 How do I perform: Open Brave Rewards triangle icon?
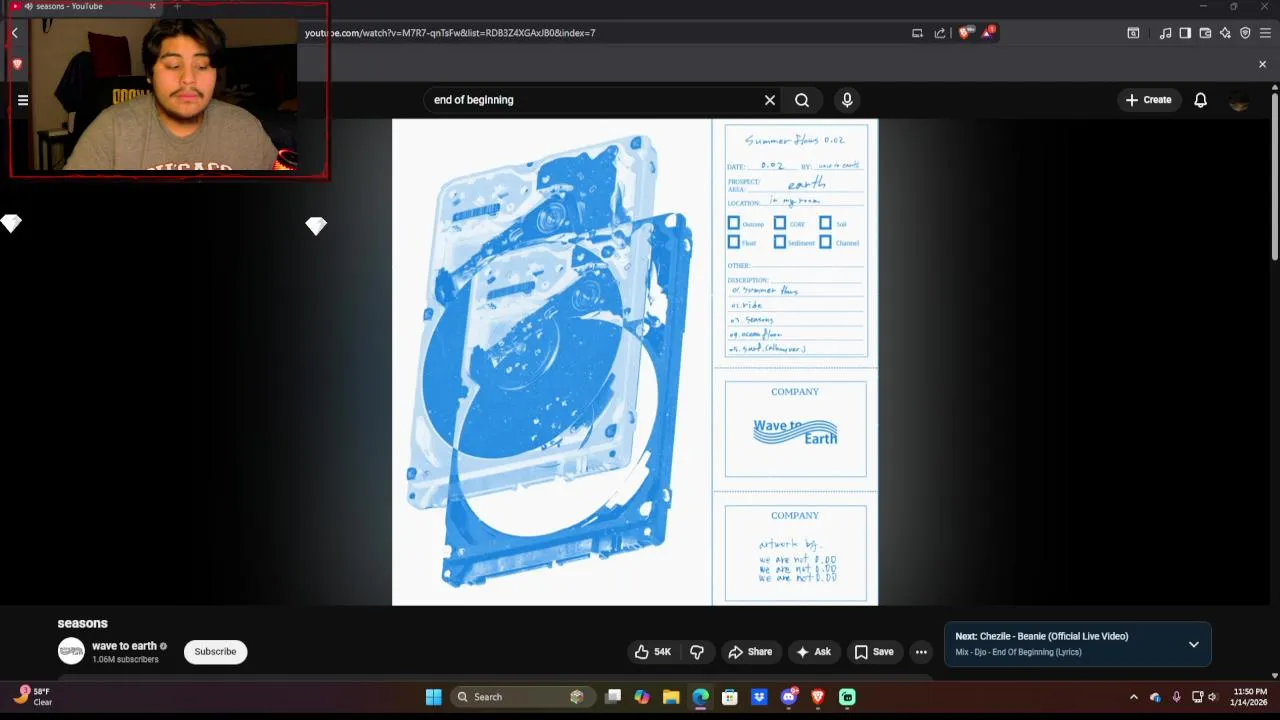point(988,33)
